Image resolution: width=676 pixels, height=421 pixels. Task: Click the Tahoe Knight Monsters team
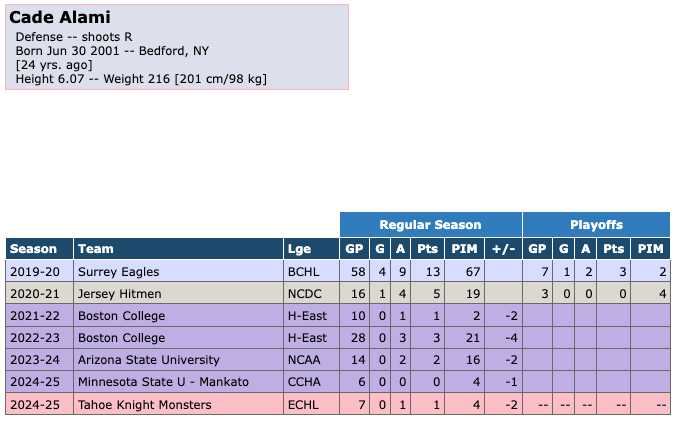tap(144, 404)
